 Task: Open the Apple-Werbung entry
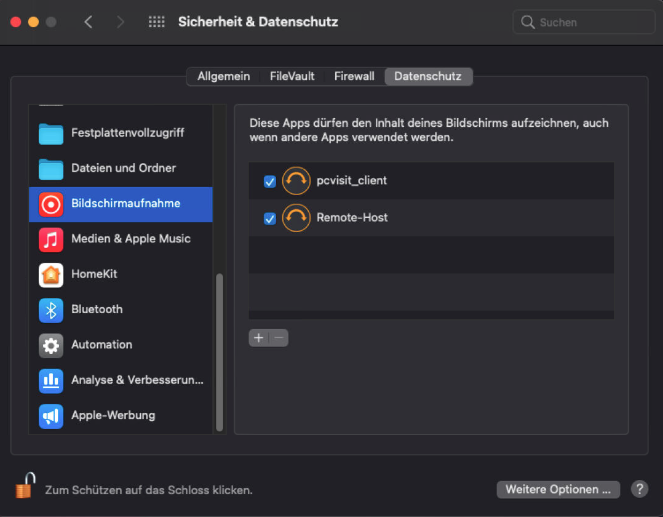(x=112, y=415)
